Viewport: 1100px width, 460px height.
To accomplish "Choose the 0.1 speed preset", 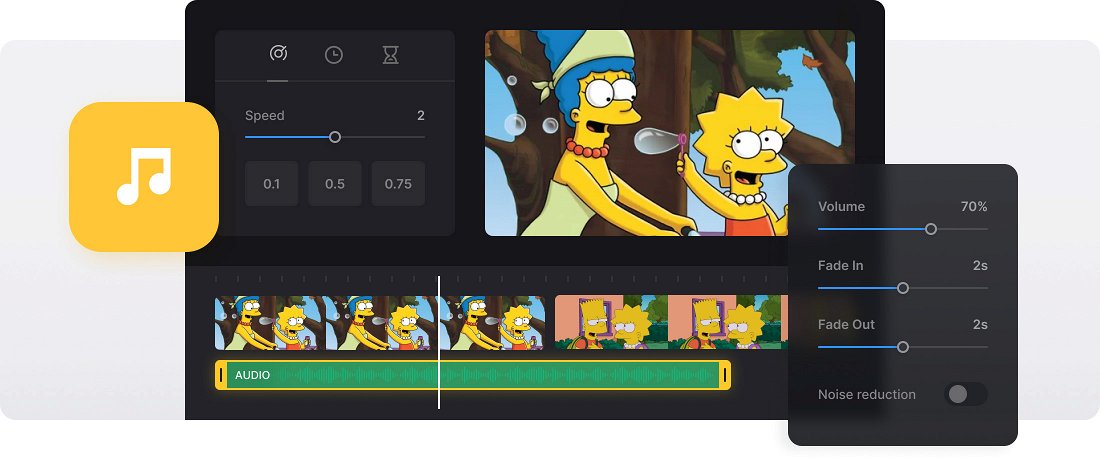I will 271,184.
